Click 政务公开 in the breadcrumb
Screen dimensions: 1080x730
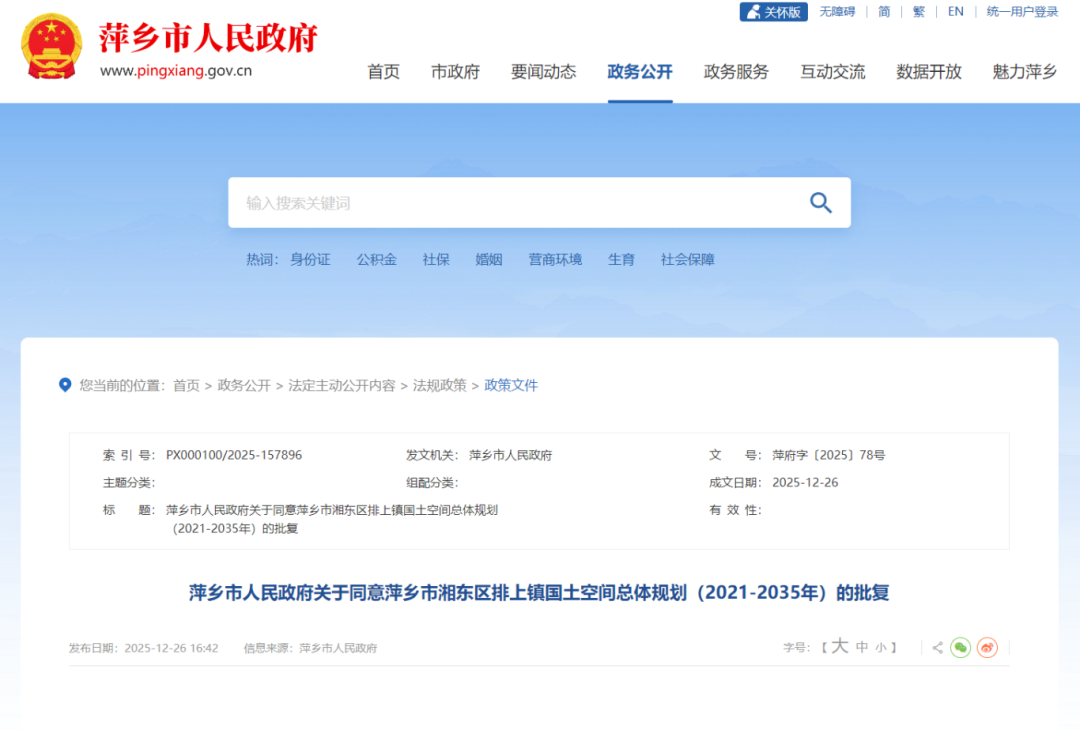tap(244, 386)
